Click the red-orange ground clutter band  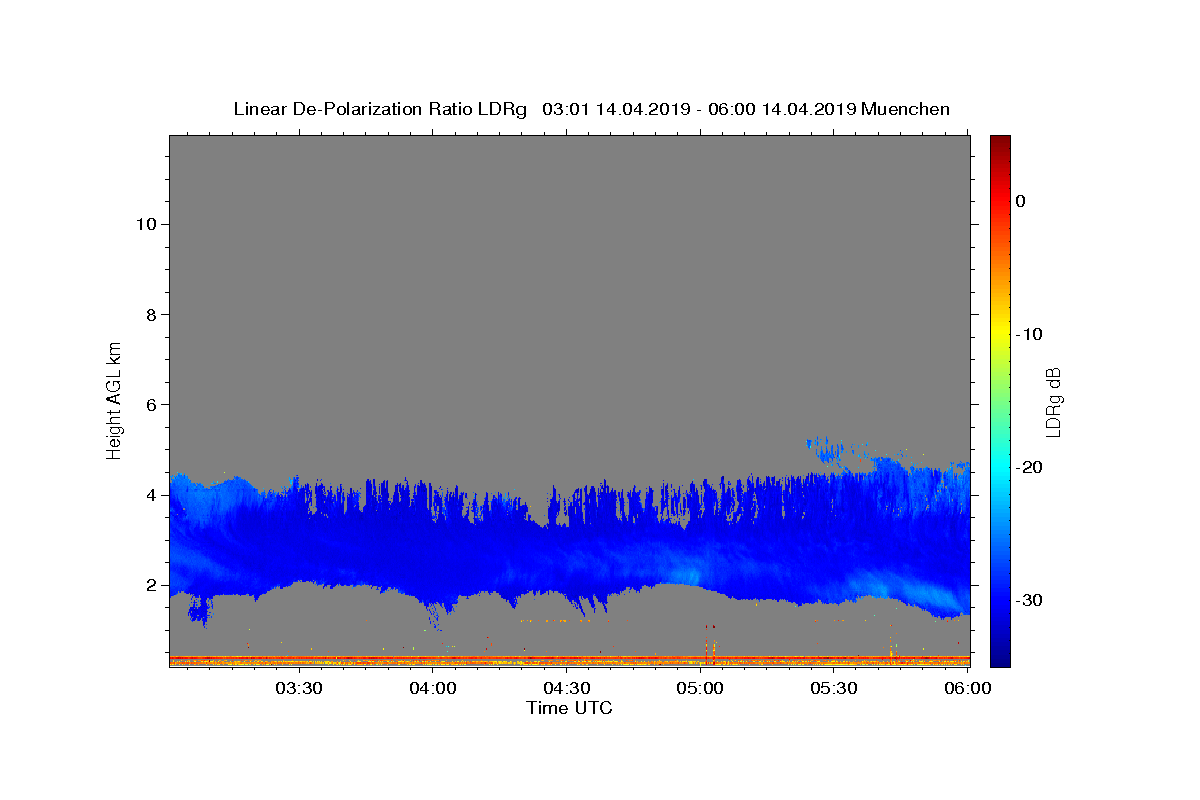pos(569,660)
